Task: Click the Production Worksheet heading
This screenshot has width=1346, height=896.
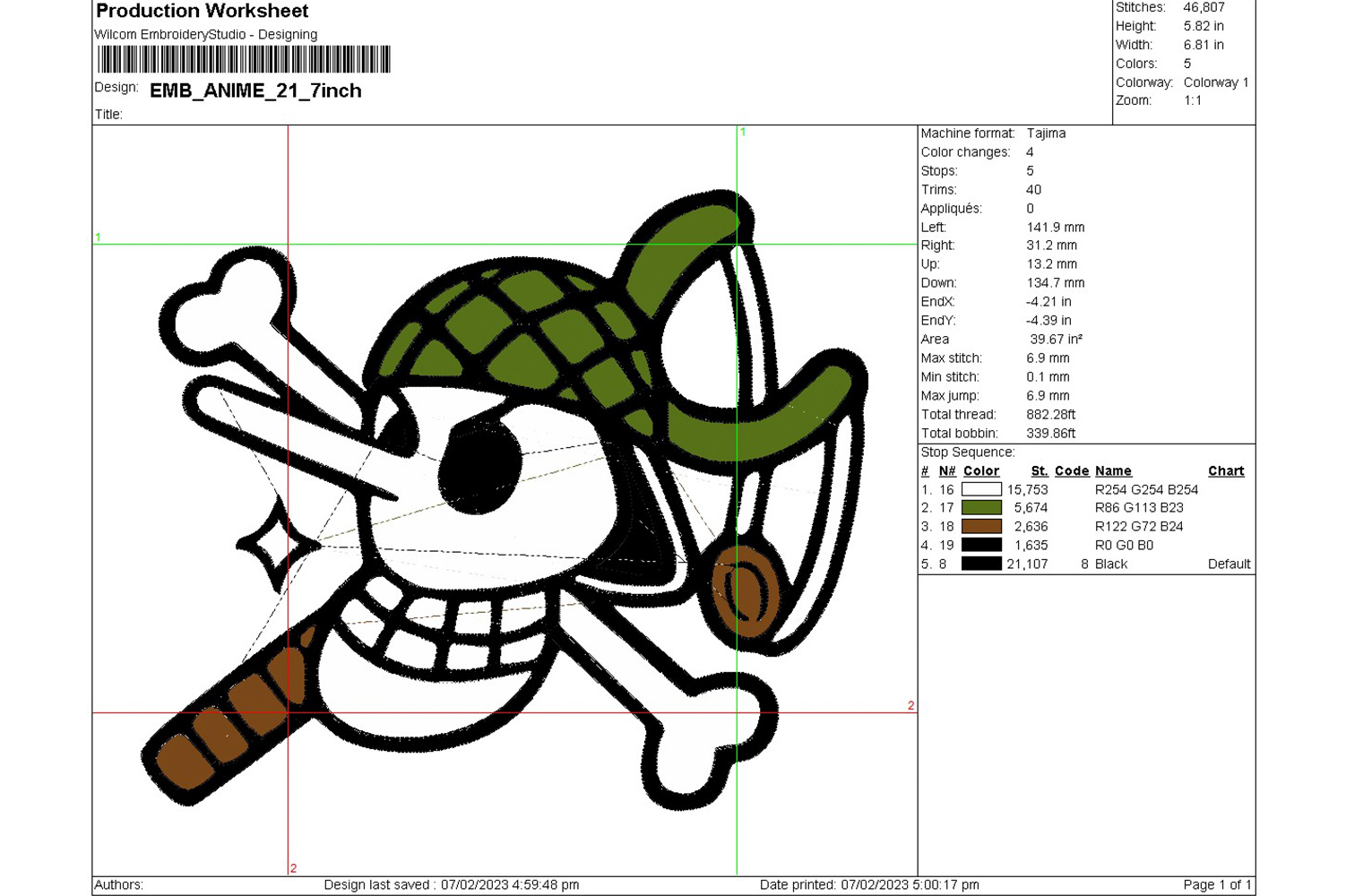Action: point(202,11)
